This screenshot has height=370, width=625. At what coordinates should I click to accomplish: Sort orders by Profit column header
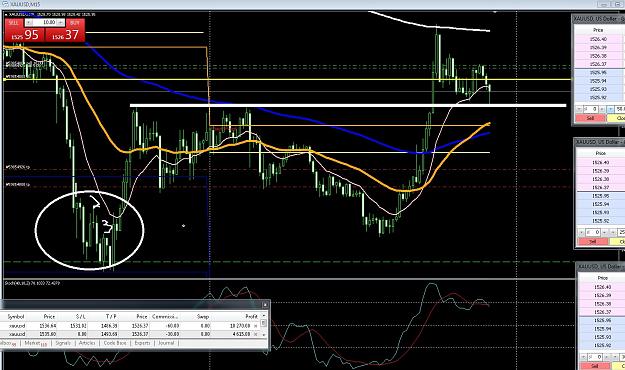pyautogui.click(x=251, y=317)
